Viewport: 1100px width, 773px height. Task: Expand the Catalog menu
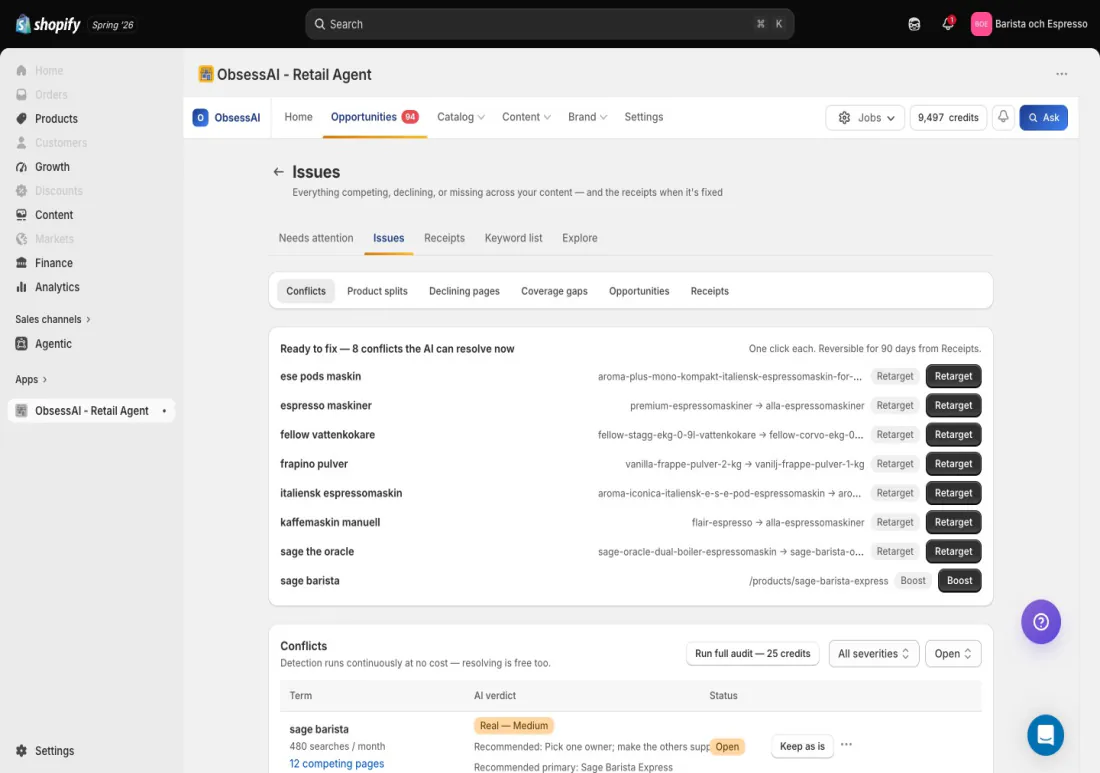(x=461, y=117)
